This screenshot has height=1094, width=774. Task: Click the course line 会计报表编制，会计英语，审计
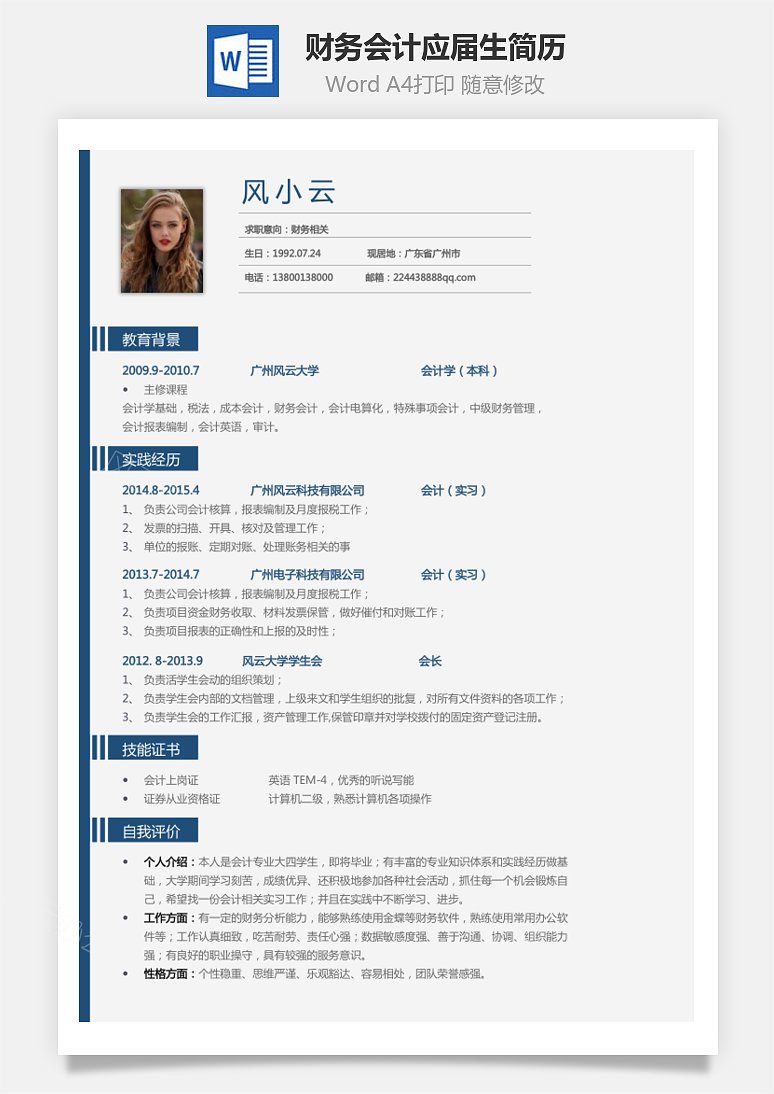pyautogui.click(x=201, y=427)
